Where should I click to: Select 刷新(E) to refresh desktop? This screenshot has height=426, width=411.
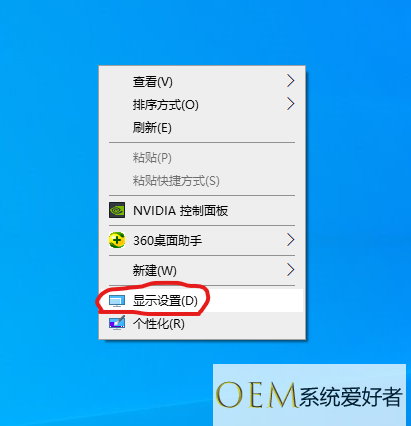coord(152,128)
